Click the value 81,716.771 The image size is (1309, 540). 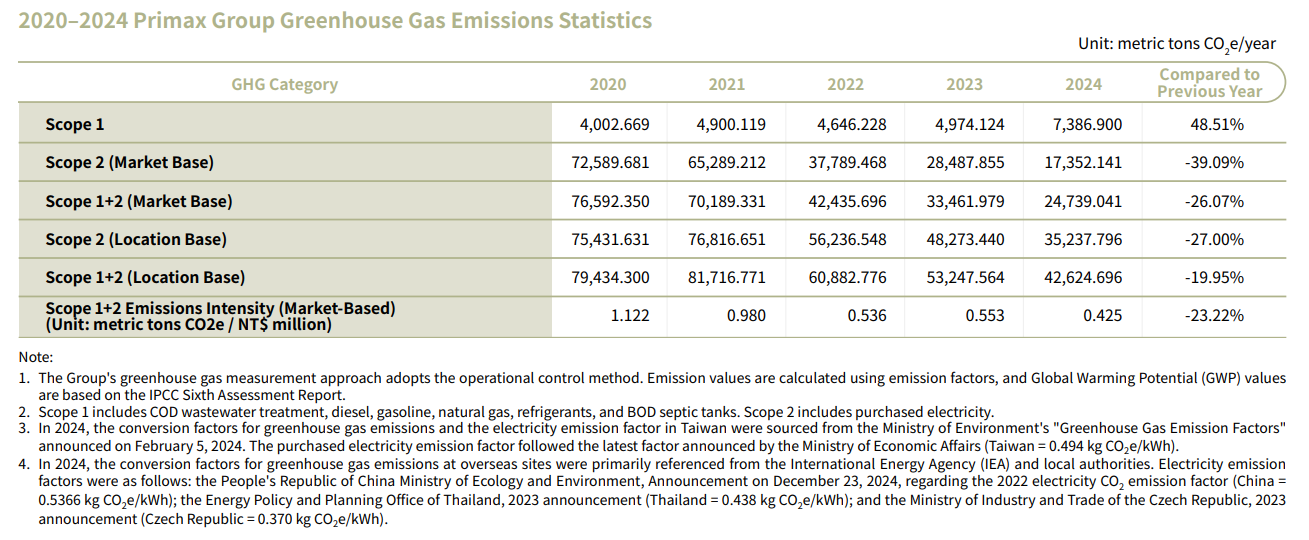pos(727,277)
